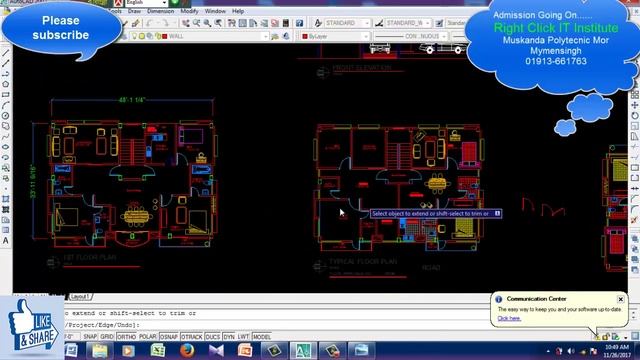Open Excel from the taskbar
The height and width of the screenshot is (360, 640).
[158, 351]
